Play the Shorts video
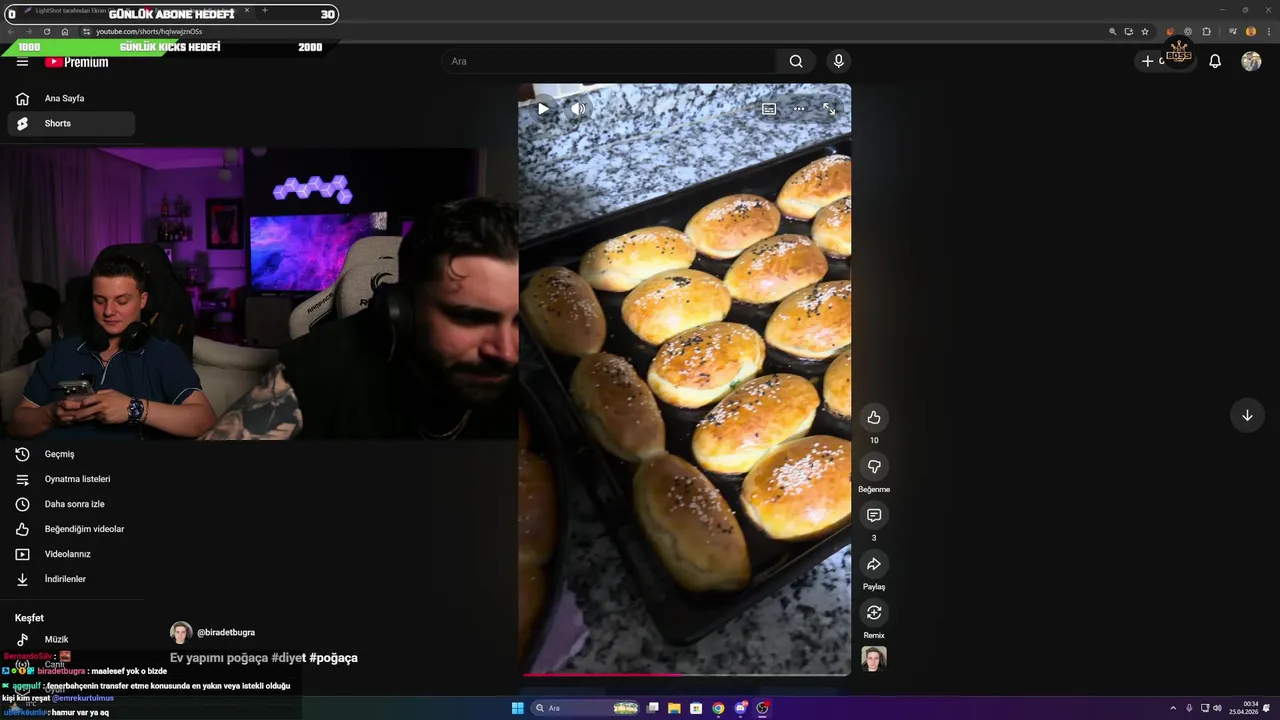 [x=543, y=109]
